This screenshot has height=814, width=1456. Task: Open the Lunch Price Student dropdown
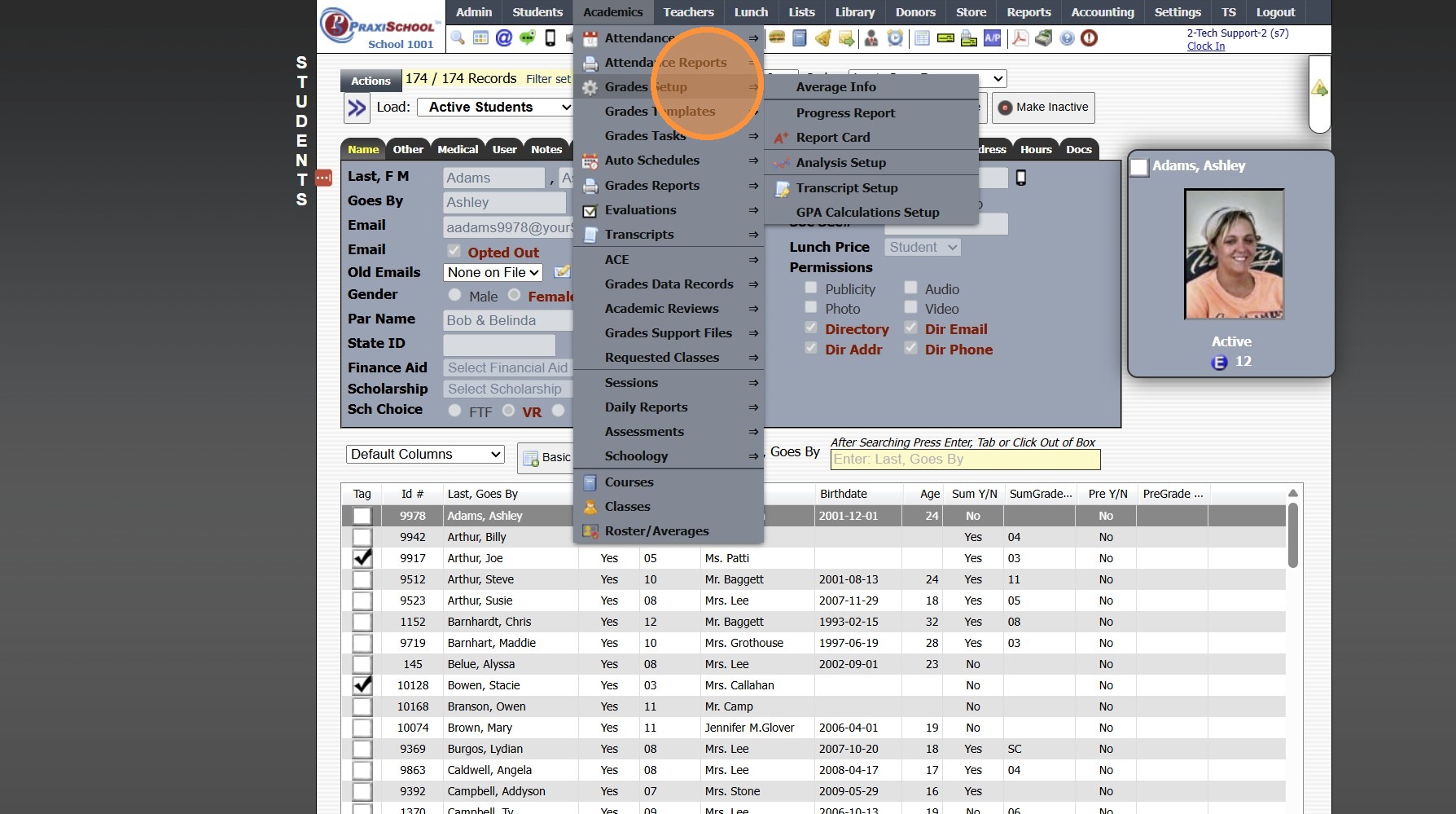[923, 248]
